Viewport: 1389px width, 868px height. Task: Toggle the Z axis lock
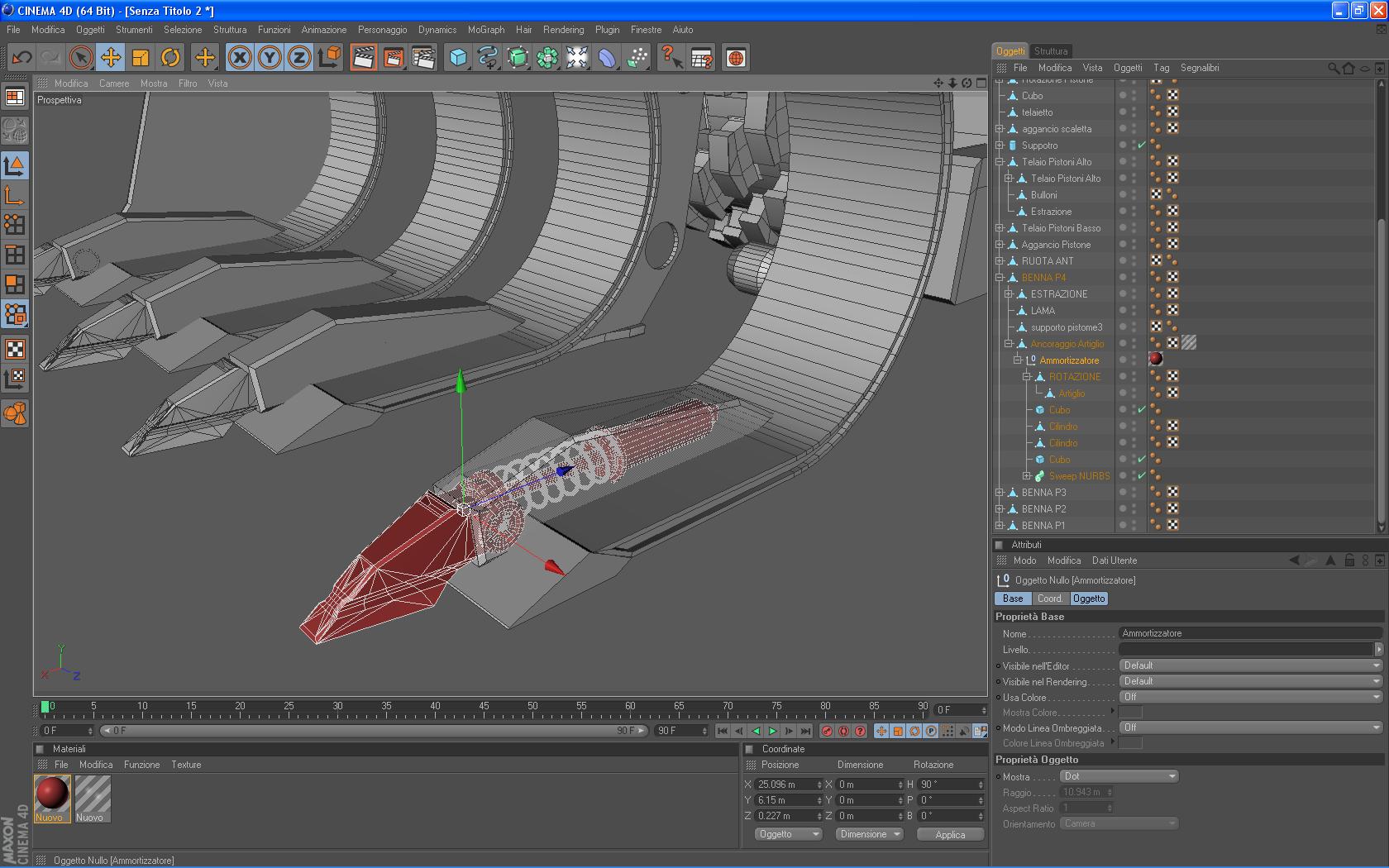pyautogui.click(x=299, y=58)
